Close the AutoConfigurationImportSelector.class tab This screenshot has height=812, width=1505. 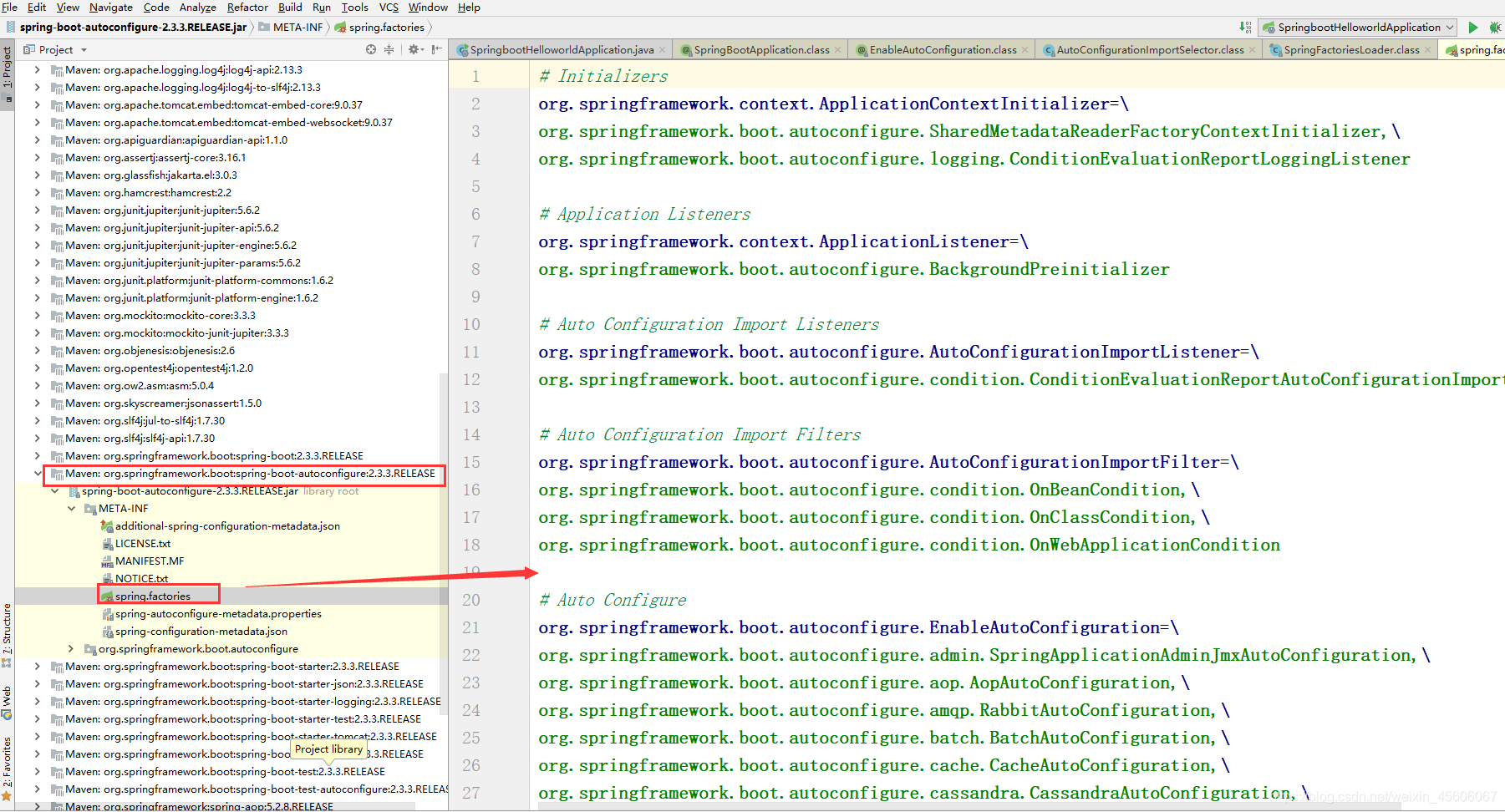coord(1252,50)
